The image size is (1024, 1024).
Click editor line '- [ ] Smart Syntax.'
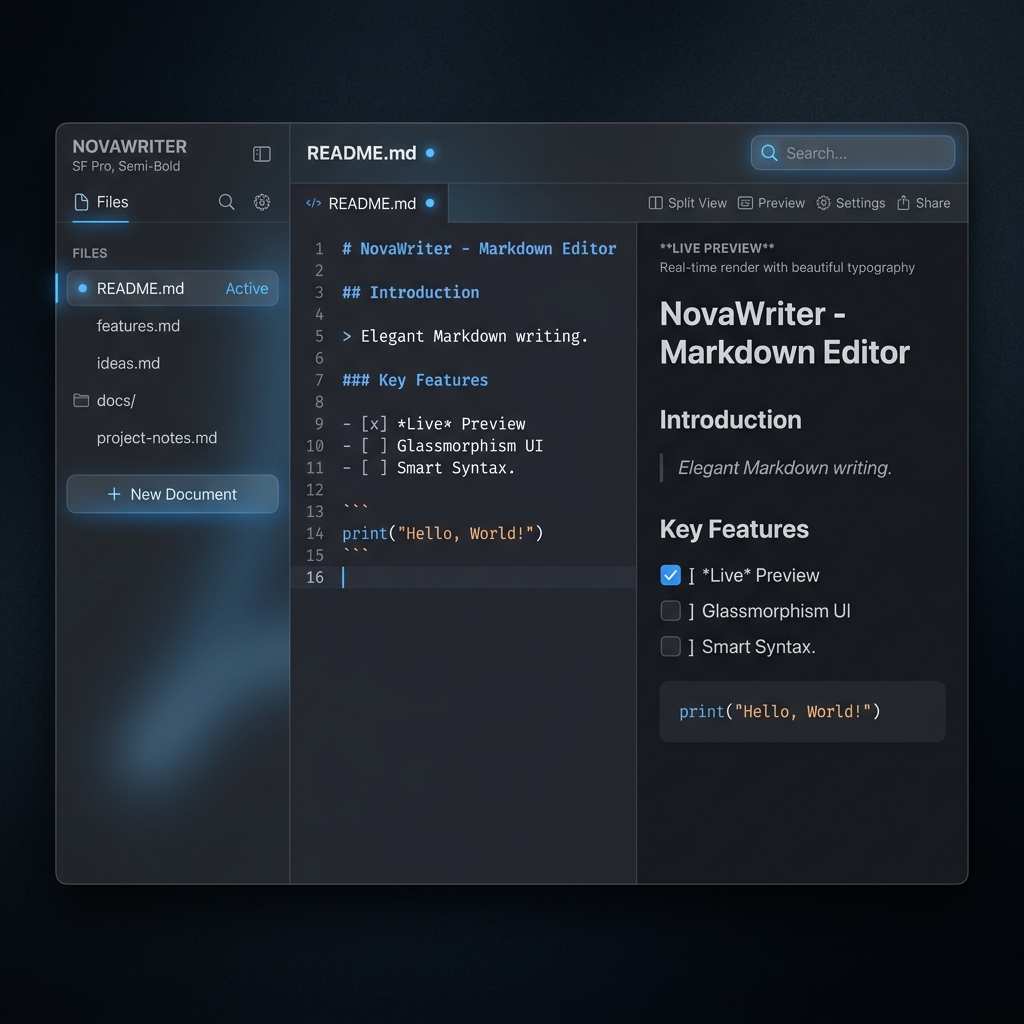429,468
